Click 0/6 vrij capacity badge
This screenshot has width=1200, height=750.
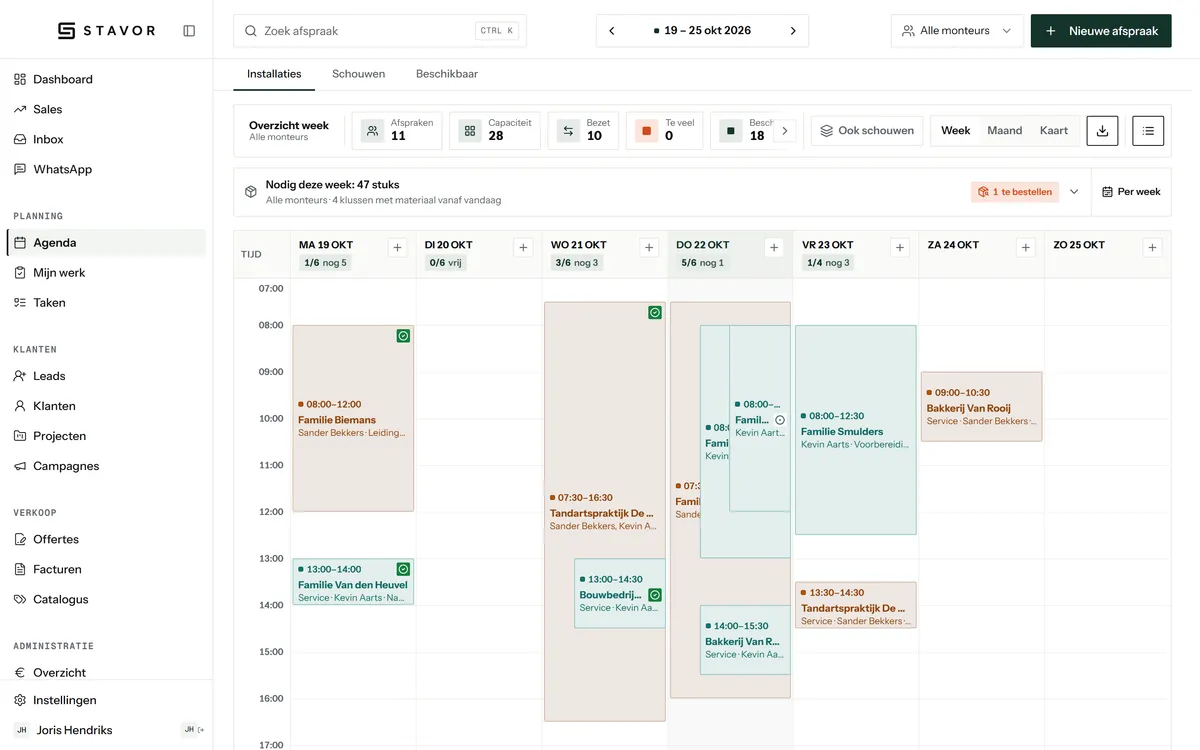(445, 263)
